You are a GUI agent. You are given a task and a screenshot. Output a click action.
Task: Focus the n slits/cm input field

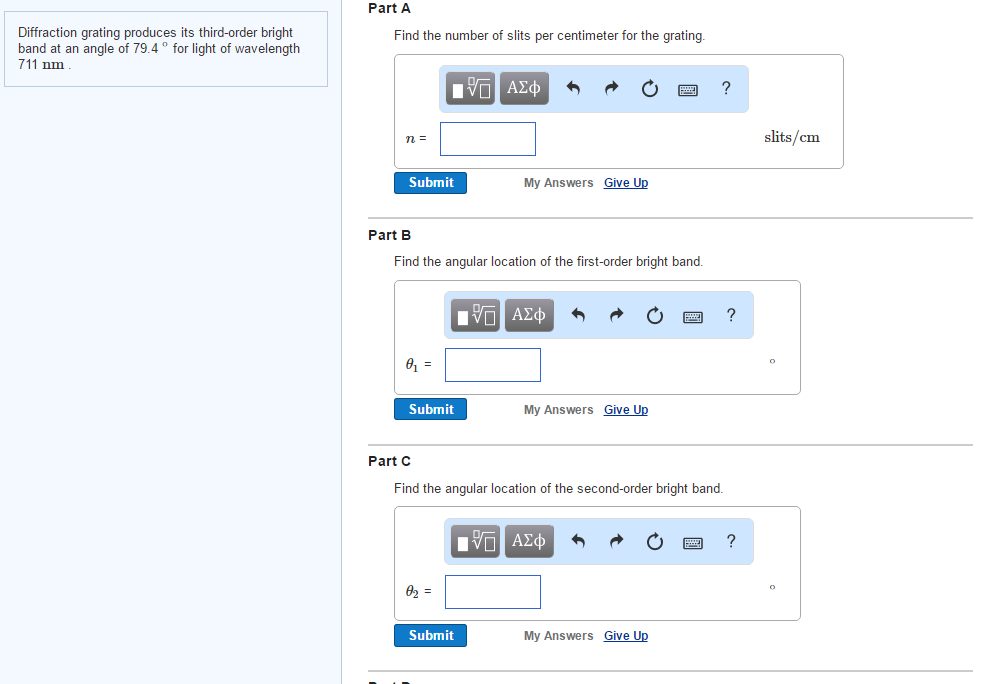click(488, 139)
